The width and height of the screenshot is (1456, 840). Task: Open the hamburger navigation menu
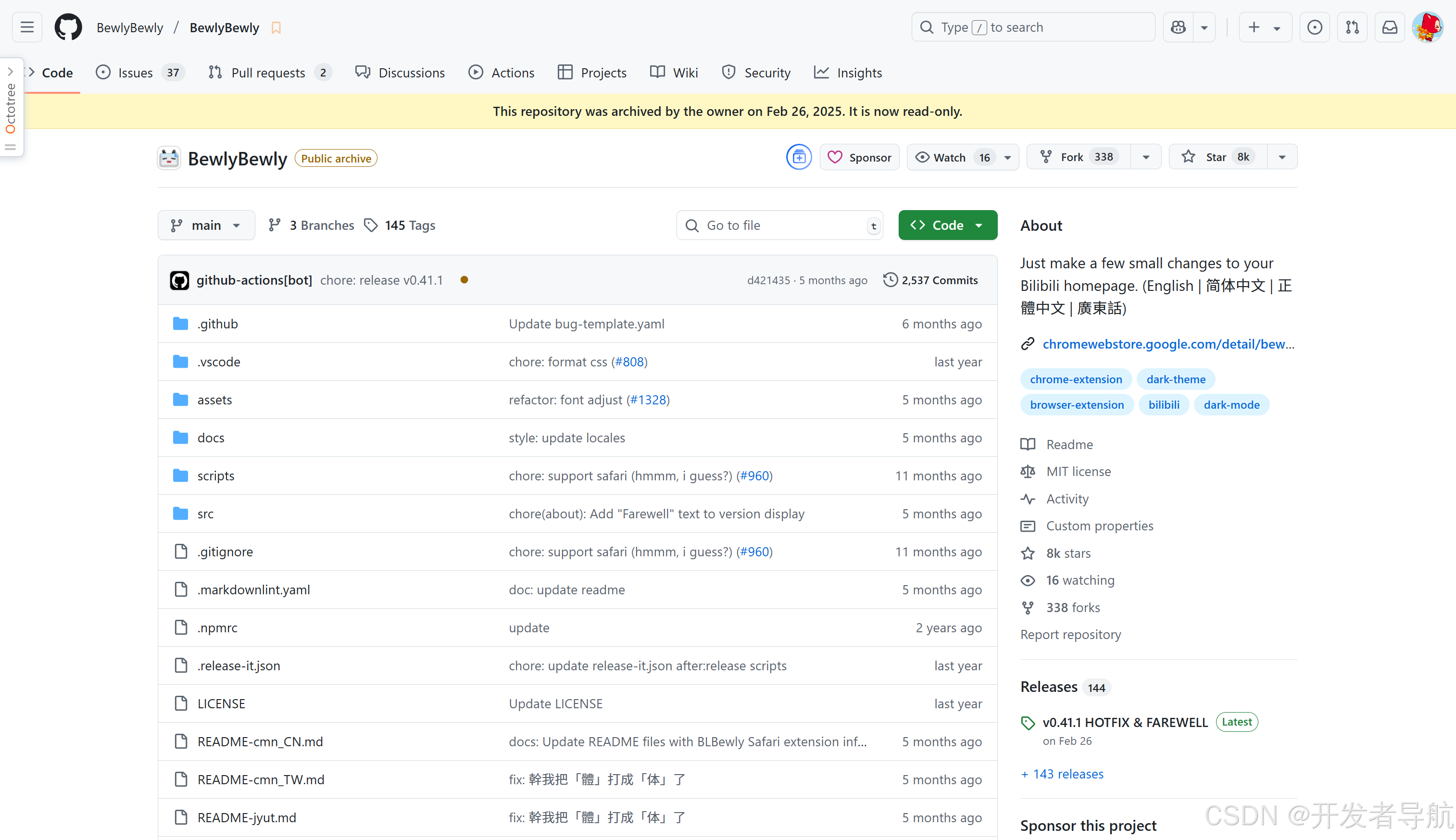[27, 27]
